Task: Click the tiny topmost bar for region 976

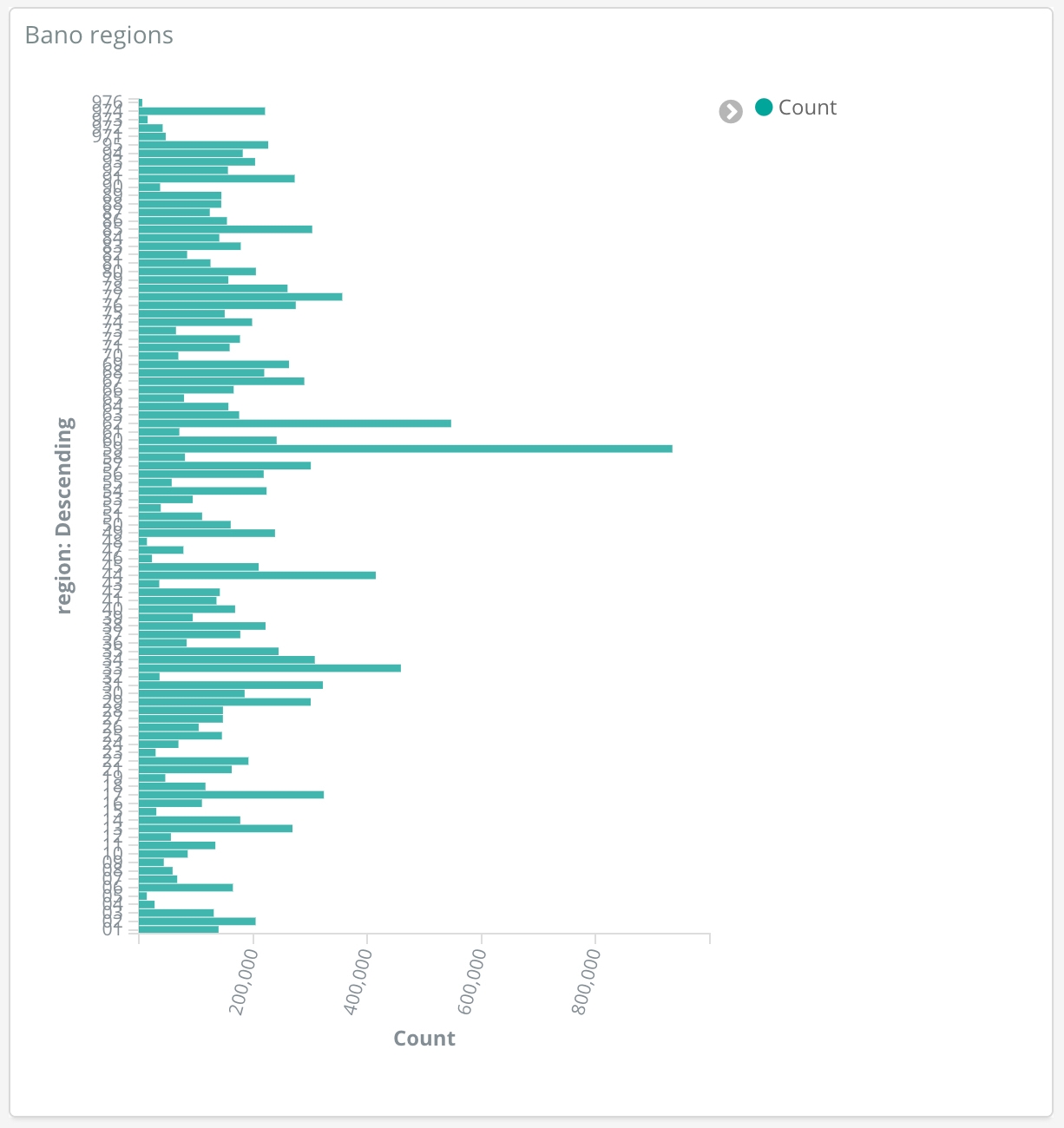Action: point(141,102)
